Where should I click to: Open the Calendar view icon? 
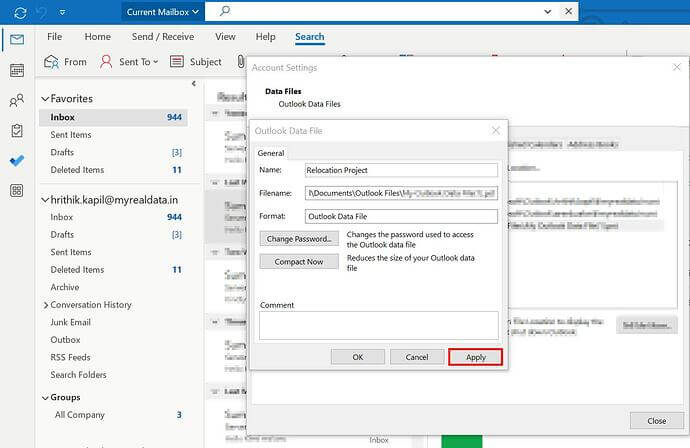tap(16, 70)
